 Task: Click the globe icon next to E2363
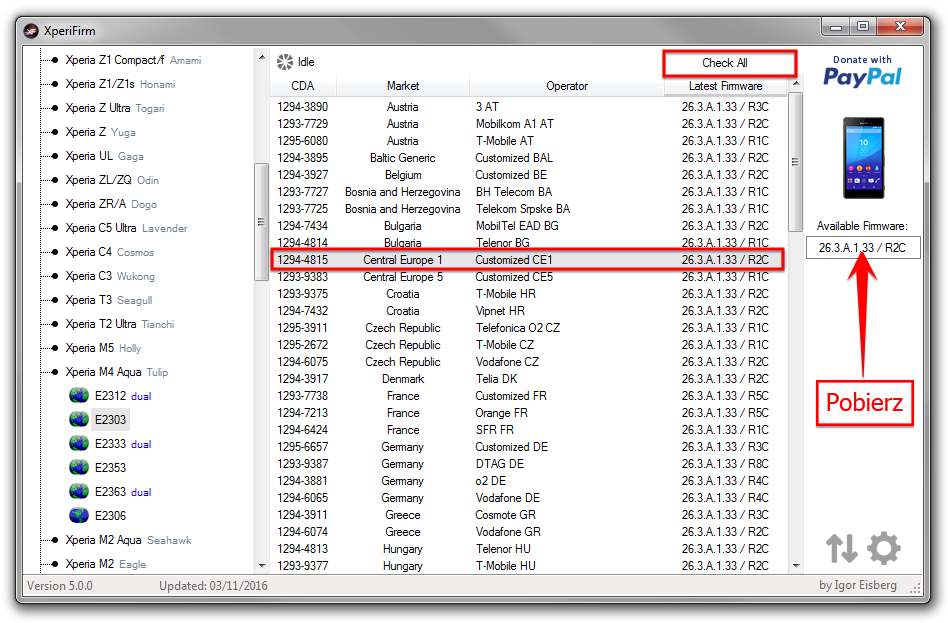click(x=79, y=491)
